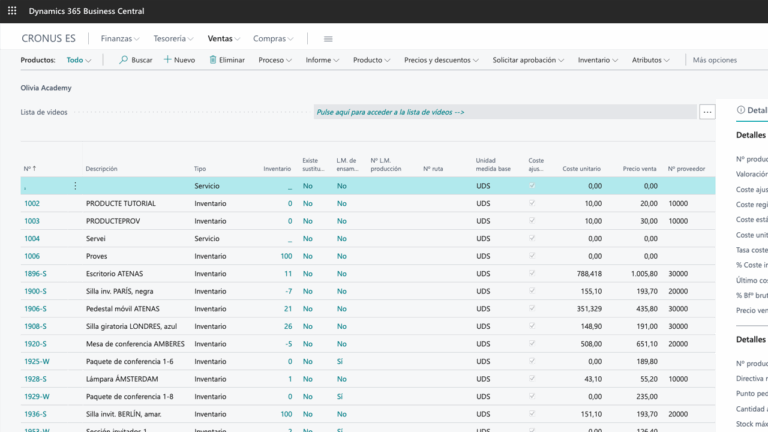Expand the Compras menu
This screenshot has width=768, height=432.
coord(273,38)
